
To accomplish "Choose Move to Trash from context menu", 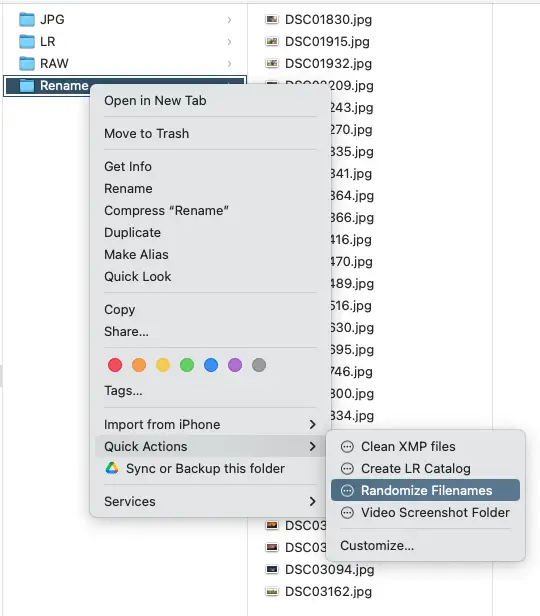I will tap(146, 134).
